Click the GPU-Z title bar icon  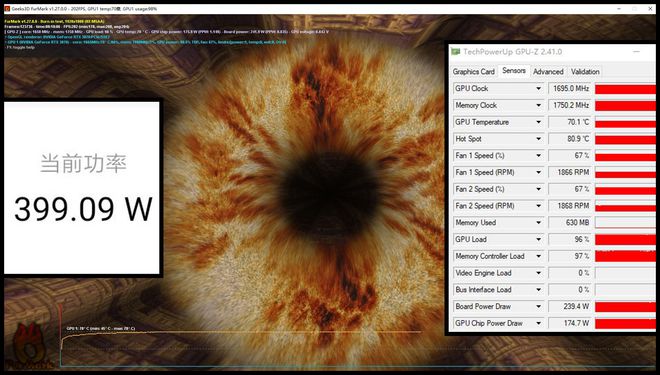[455, 52]
